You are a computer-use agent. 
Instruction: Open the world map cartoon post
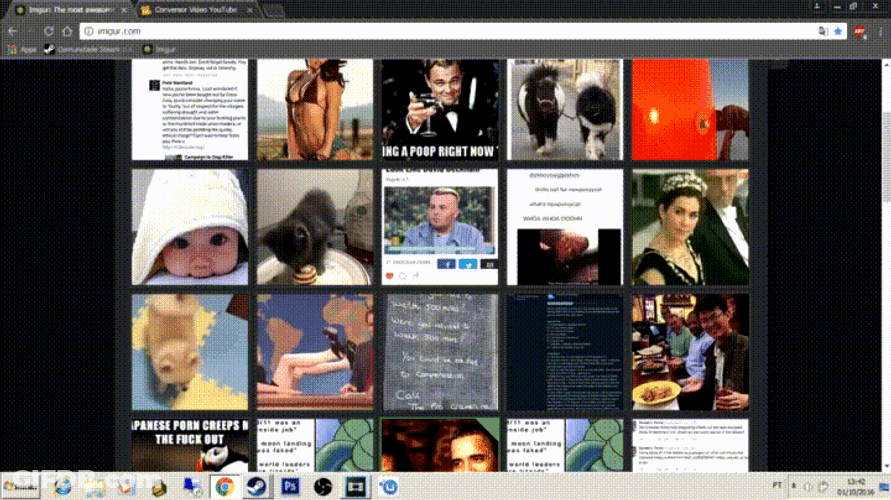pos(315,352)
